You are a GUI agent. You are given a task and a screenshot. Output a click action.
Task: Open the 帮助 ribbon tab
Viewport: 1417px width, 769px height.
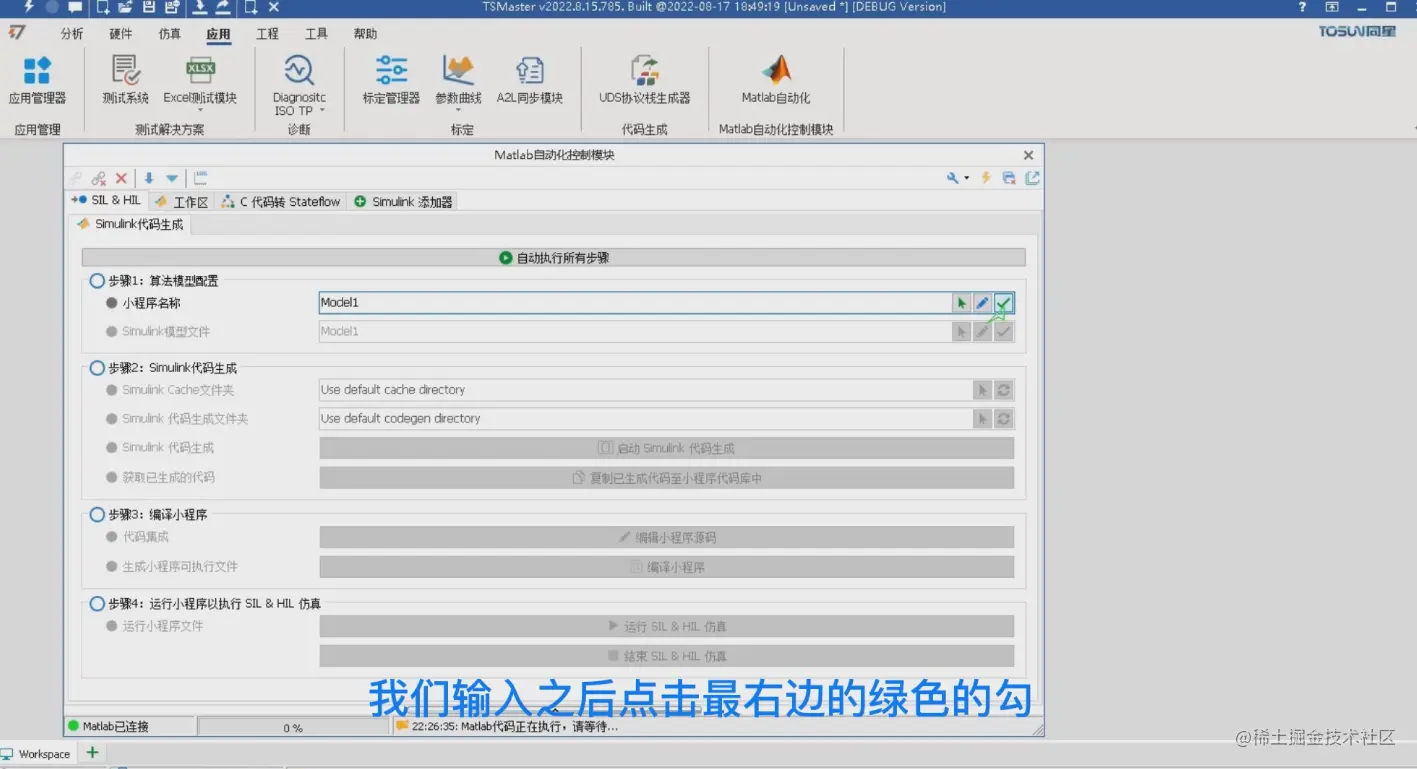click(365, 34)
